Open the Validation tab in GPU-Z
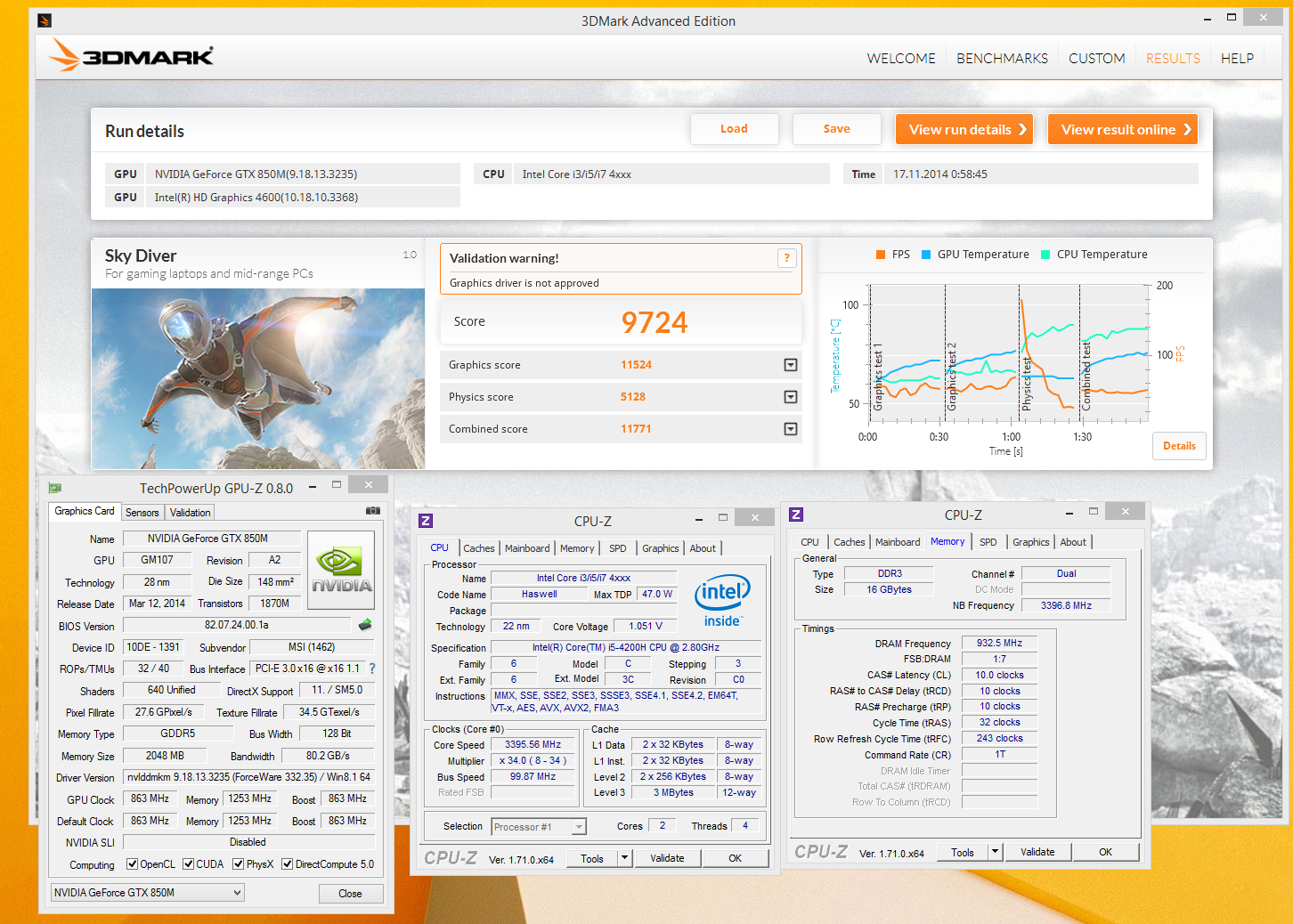This screenshot has height=924, width=1293. pos(191,513)
